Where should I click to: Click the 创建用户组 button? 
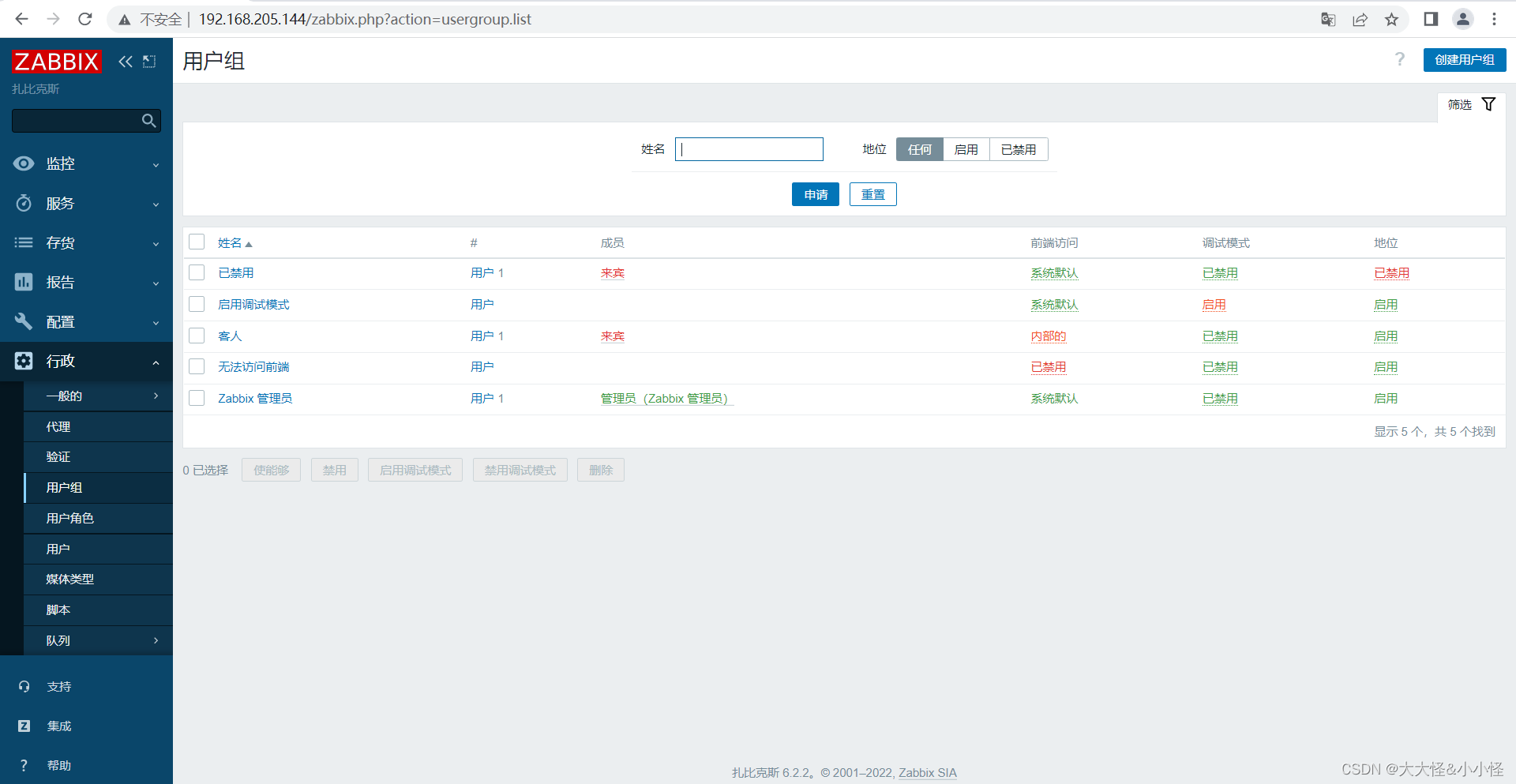1465,60
